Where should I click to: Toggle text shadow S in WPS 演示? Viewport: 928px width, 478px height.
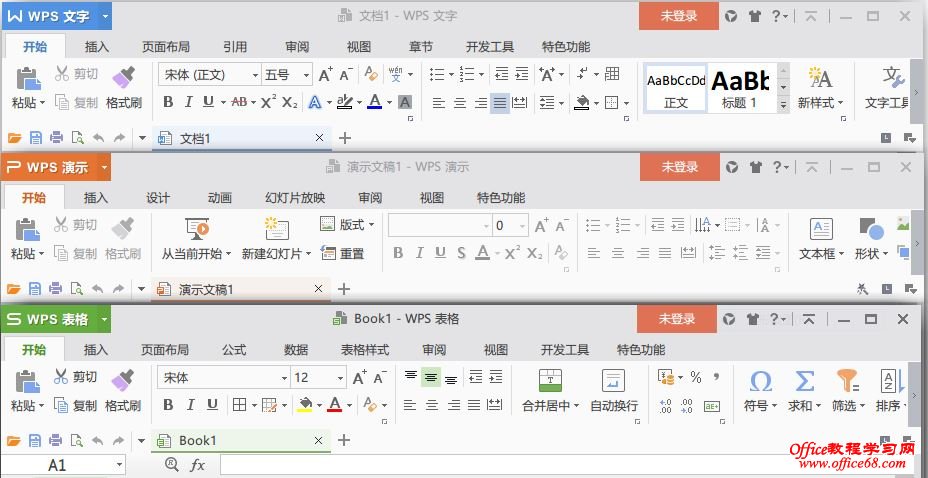tap(461, 253)
